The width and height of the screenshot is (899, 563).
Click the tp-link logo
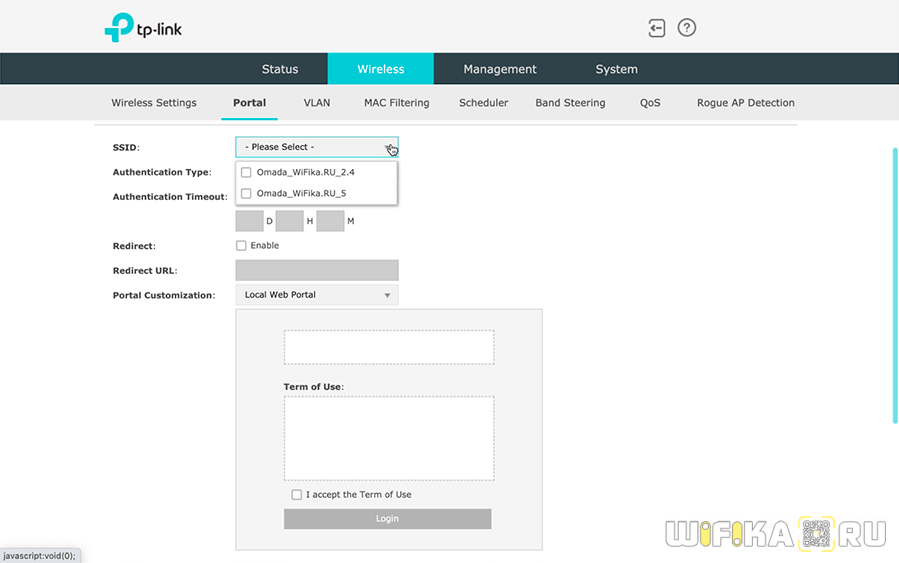tap(144, 28)
